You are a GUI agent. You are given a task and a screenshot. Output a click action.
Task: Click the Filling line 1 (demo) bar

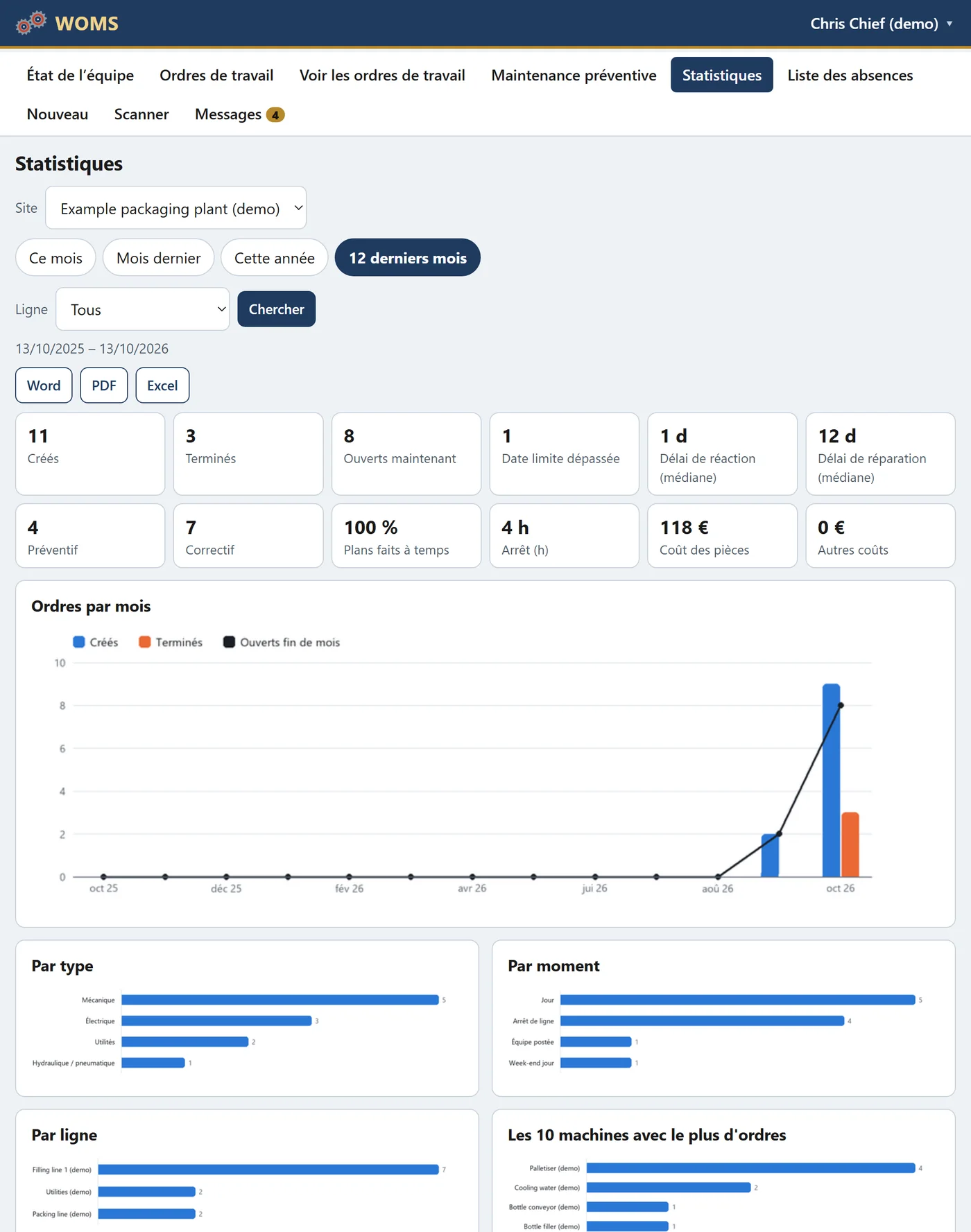point(268,1170)
